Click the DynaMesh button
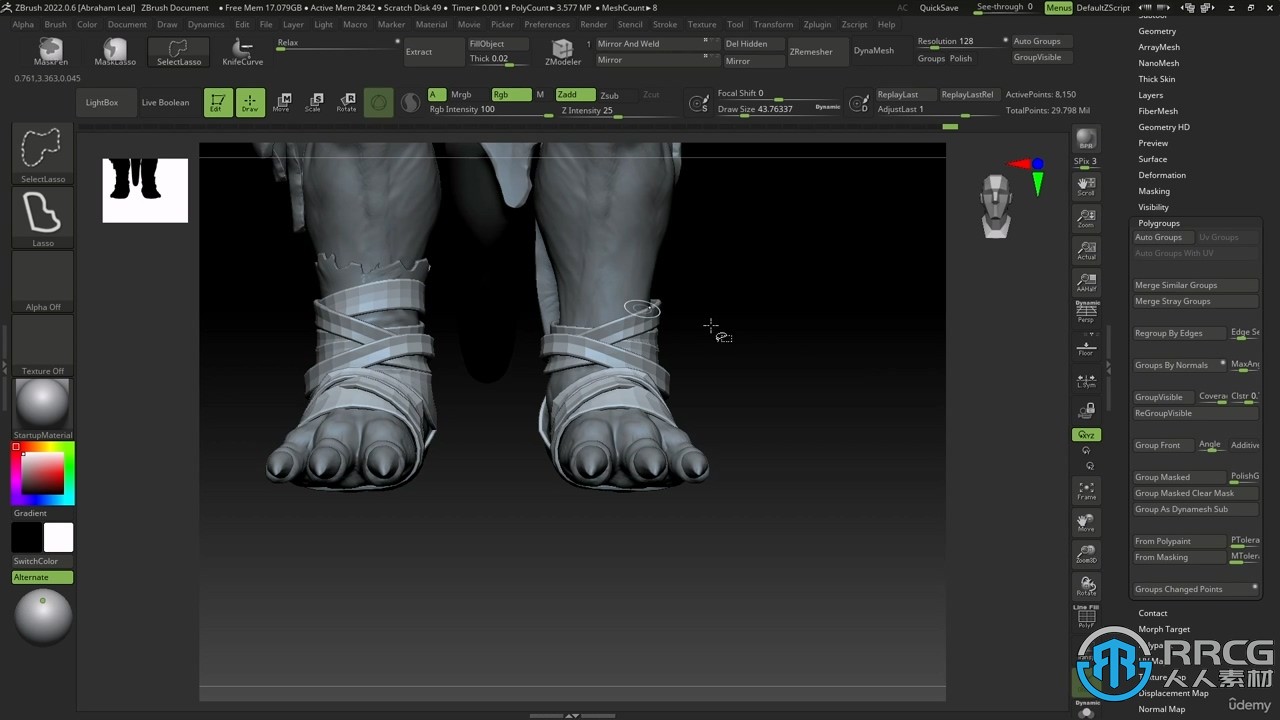 [x=874, y=51]
